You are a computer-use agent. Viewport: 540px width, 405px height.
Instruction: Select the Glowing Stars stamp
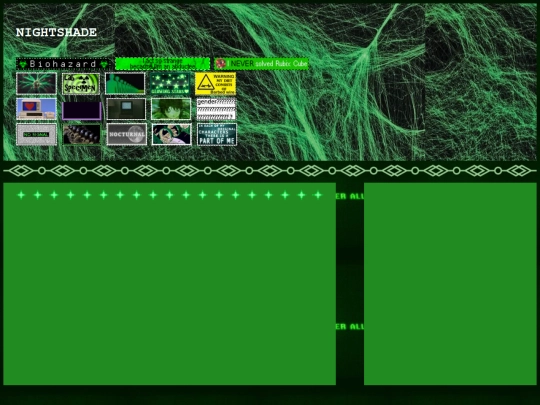170,83
